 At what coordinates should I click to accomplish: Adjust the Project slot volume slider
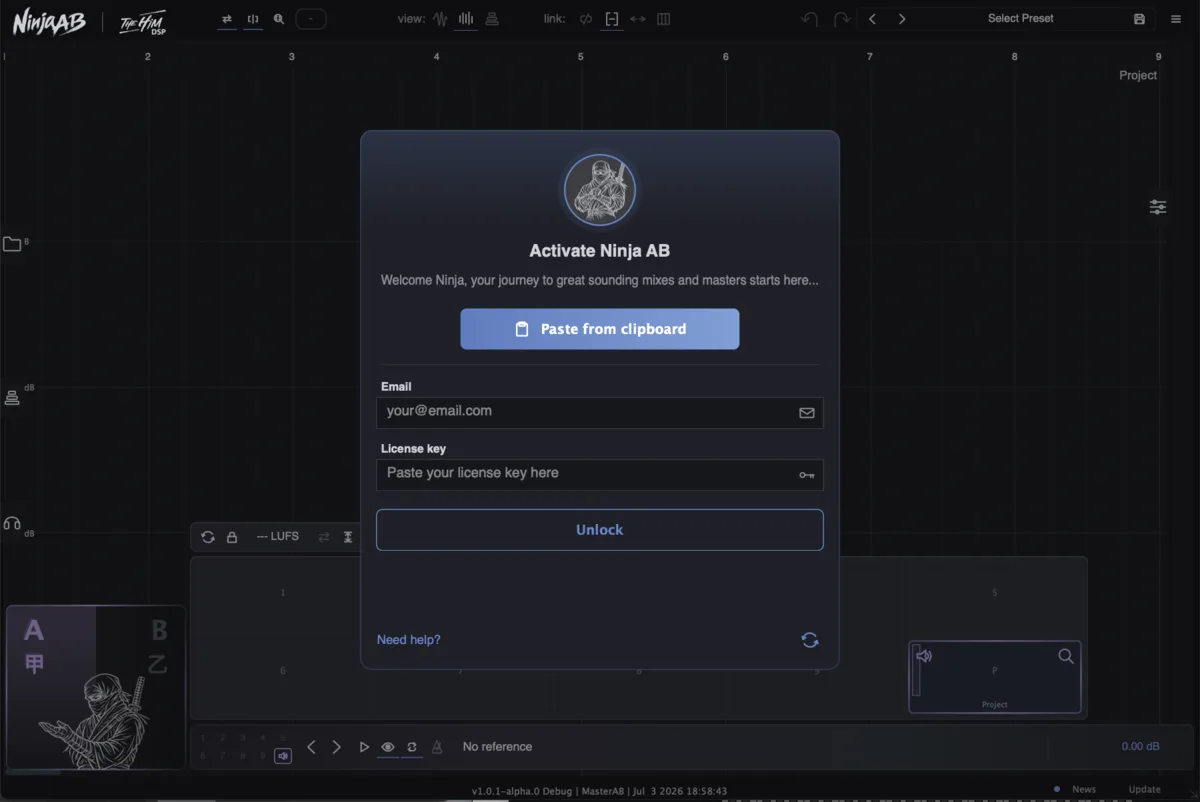tap(916, 671)
